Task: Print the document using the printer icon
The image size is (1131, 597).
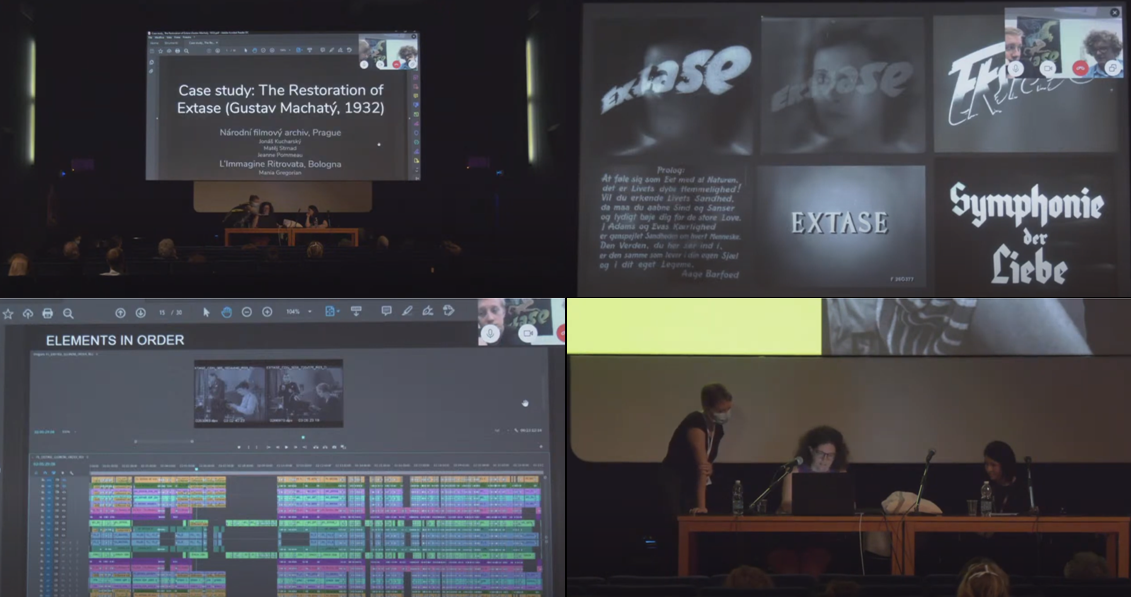Action: 48,314
